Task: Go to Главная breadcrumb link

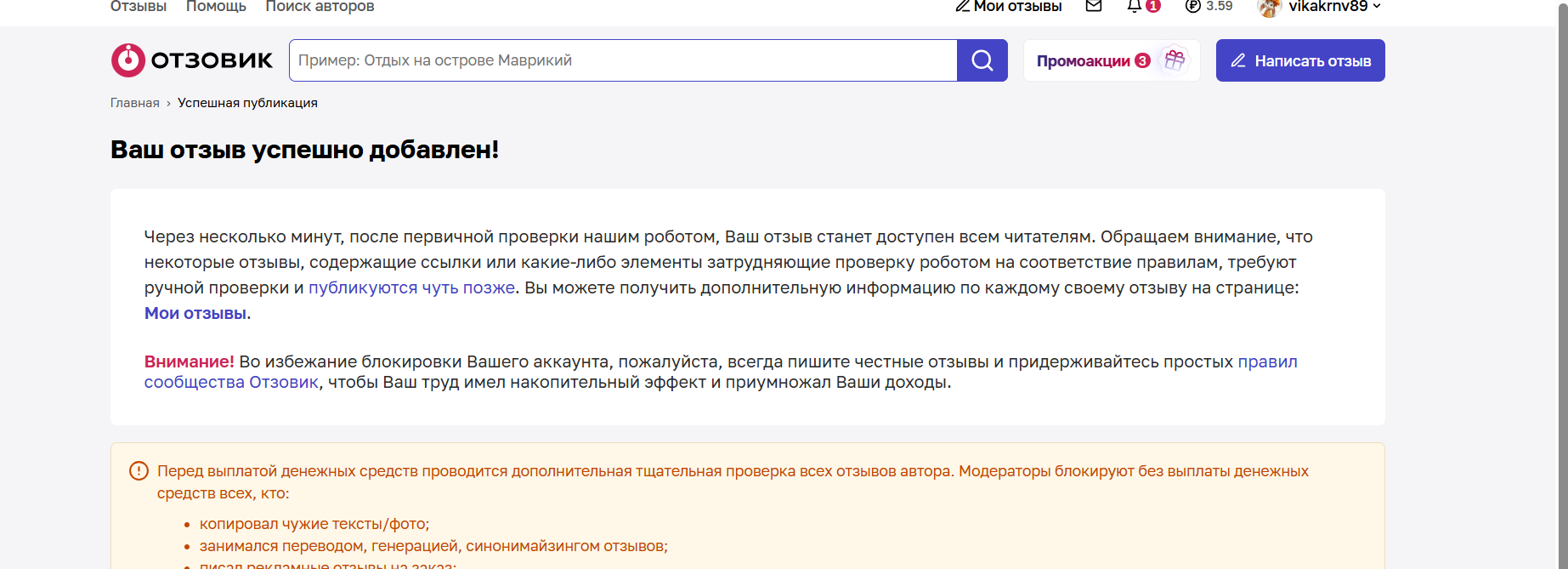Action: click(135, 103)
